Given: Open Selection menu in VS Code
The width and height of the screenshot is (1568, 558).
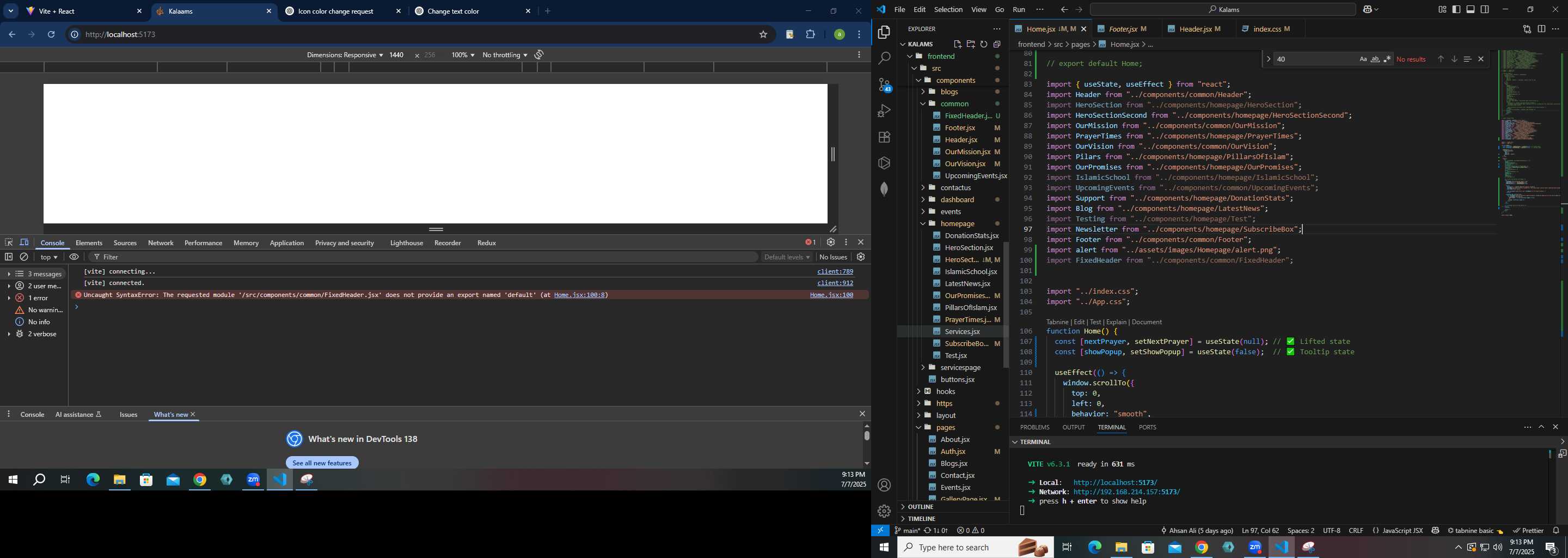Looking at the screenshot, I should pos(948,10).
